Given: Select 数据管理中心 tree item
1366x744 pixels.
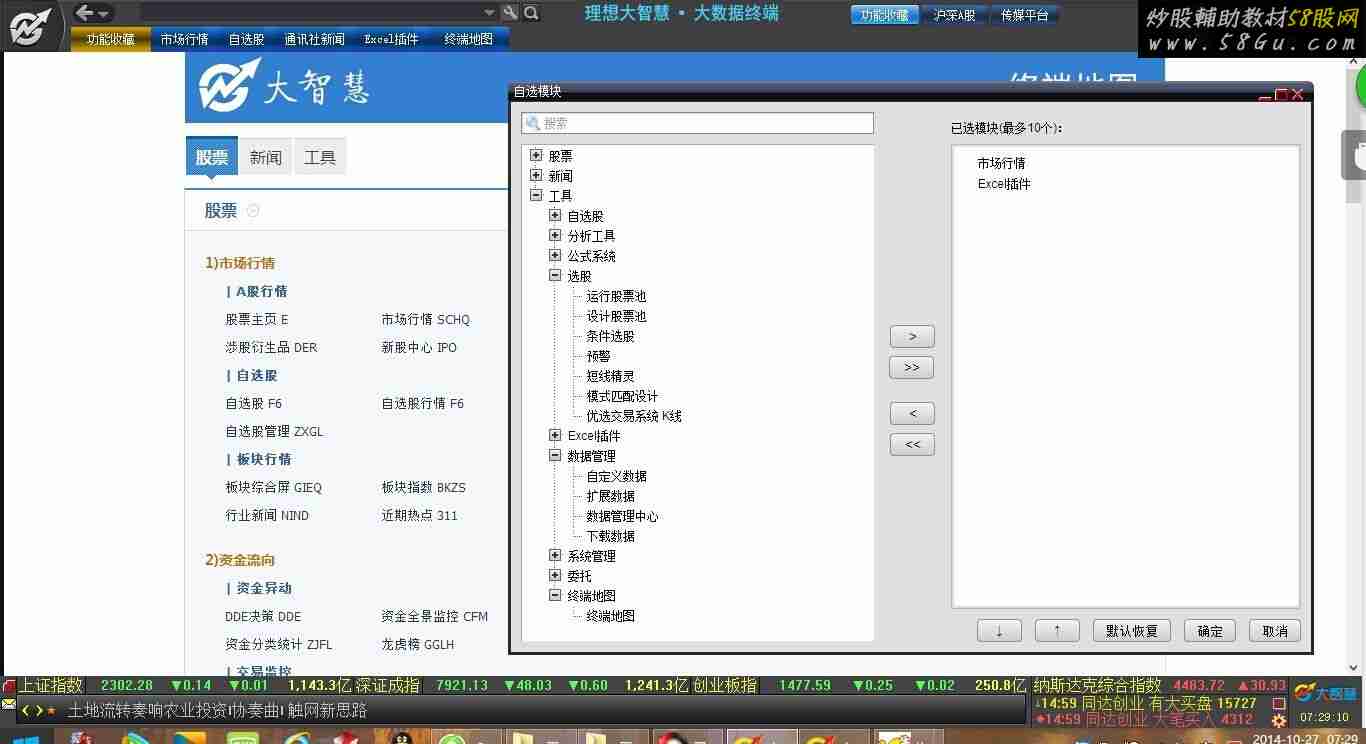Looking at the screenshot, I should coord(622,516).
